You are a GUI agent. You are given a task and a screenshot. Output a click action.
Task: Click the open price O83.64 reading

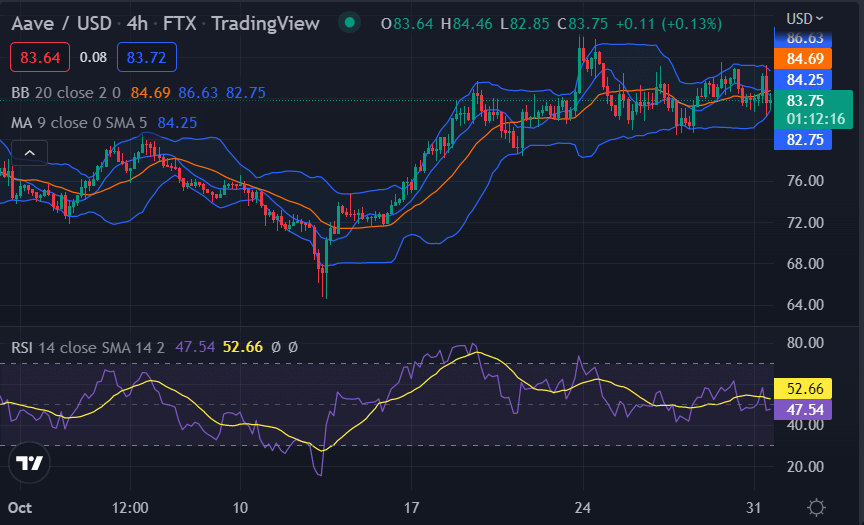pos(407,24)
